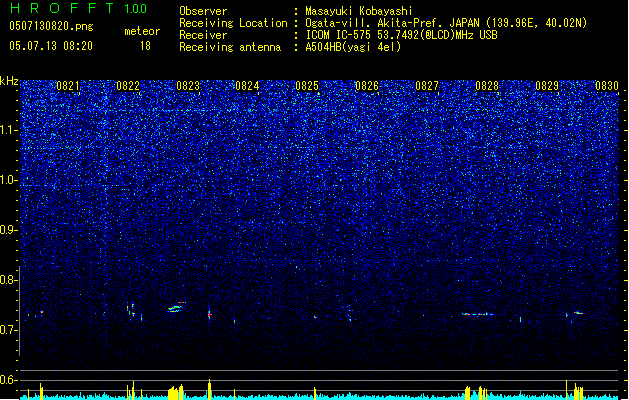Viewport: 629px width, 400px height.
Task: Click the meteor echo cluster at 0822
Action: tap(133, 311)
